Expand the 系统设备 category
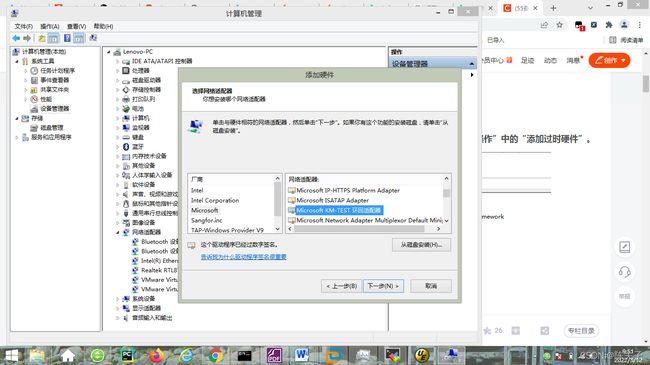650x365 pixels. point(117,299)
